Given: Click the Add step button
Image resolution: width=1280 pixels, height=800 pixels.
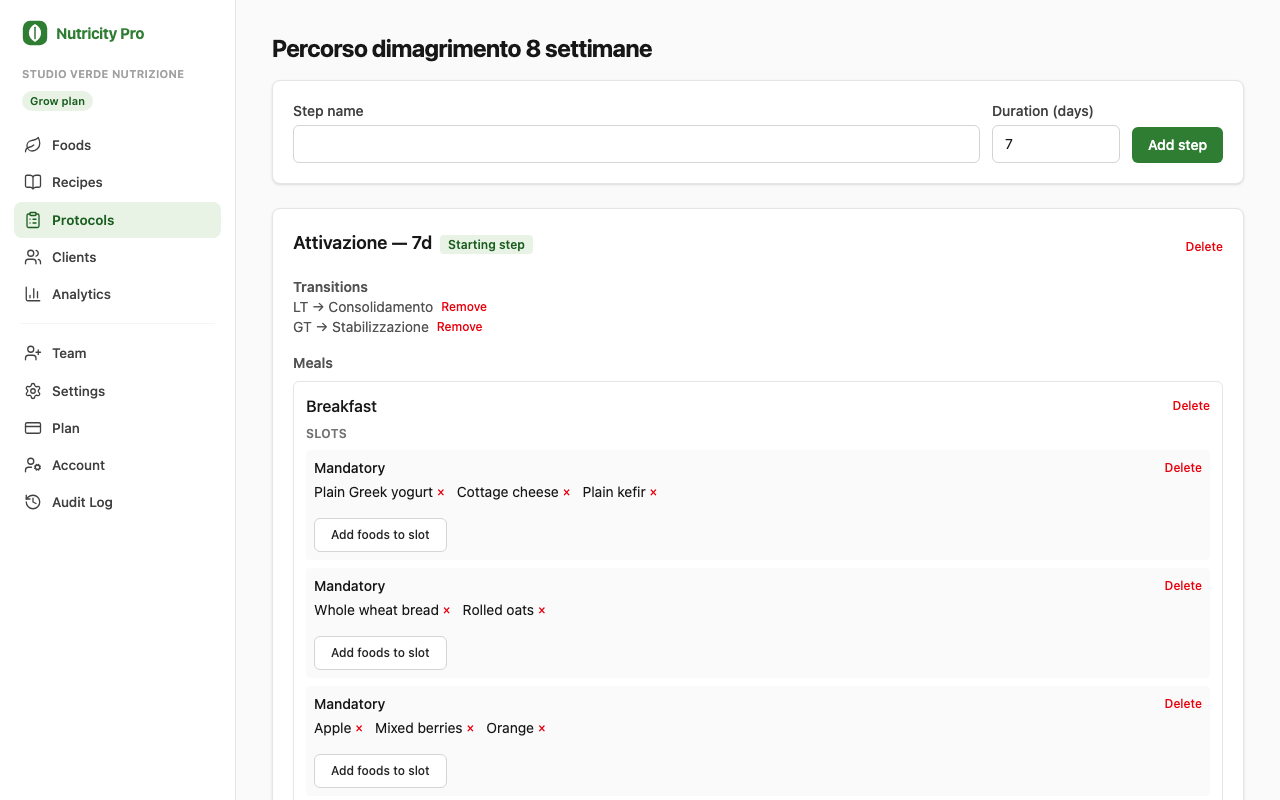Looking at the screenshot, I should click(1177, 145).
